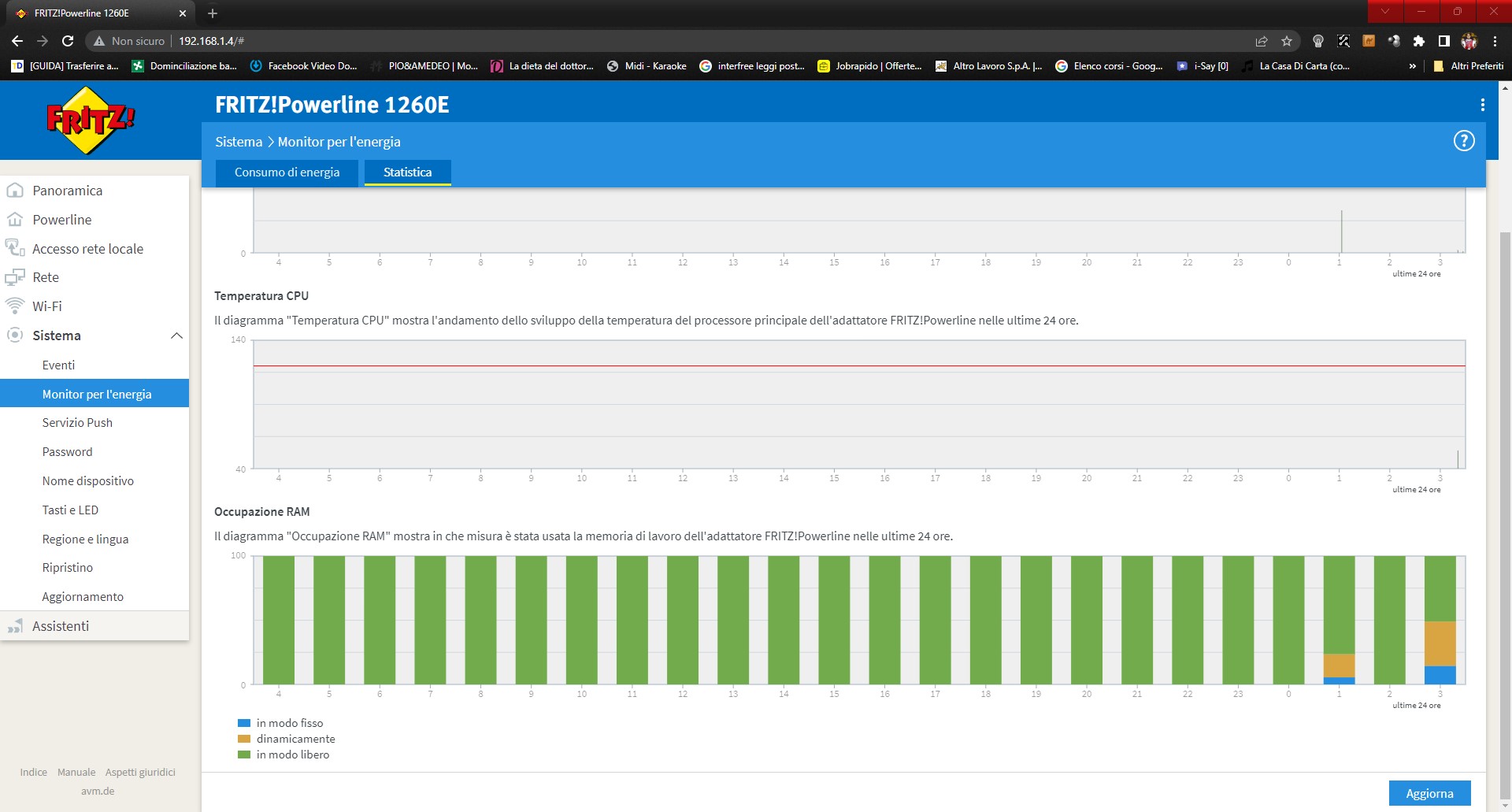Open the i-Say [0] bookmark
The image size is (1512, 812).
click(1203, 66)
